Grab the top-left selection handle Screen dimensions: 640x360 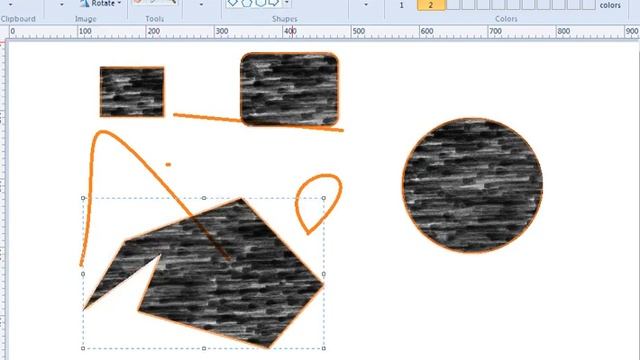tap(83, 198)
